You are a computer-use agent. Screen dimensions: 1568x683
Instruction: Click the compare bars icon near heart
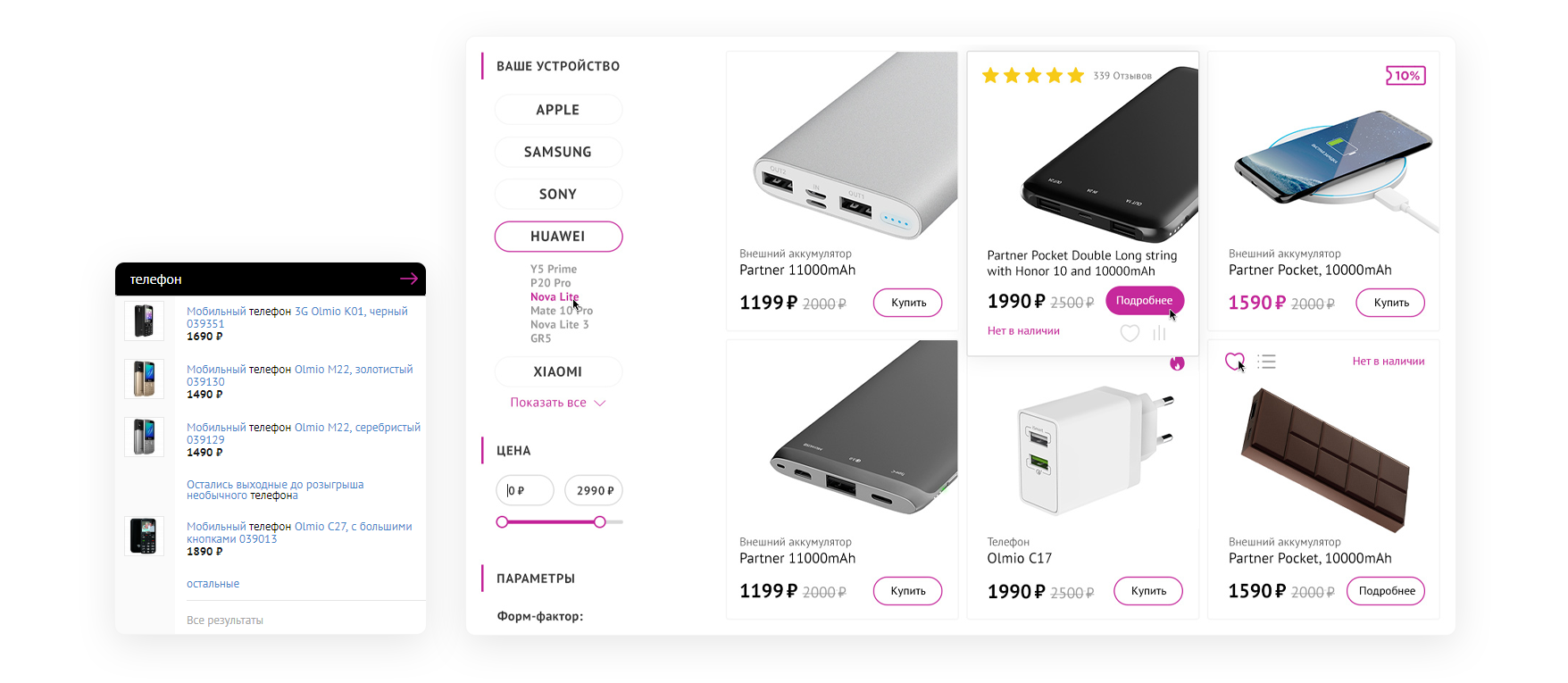coord(1159,333)
